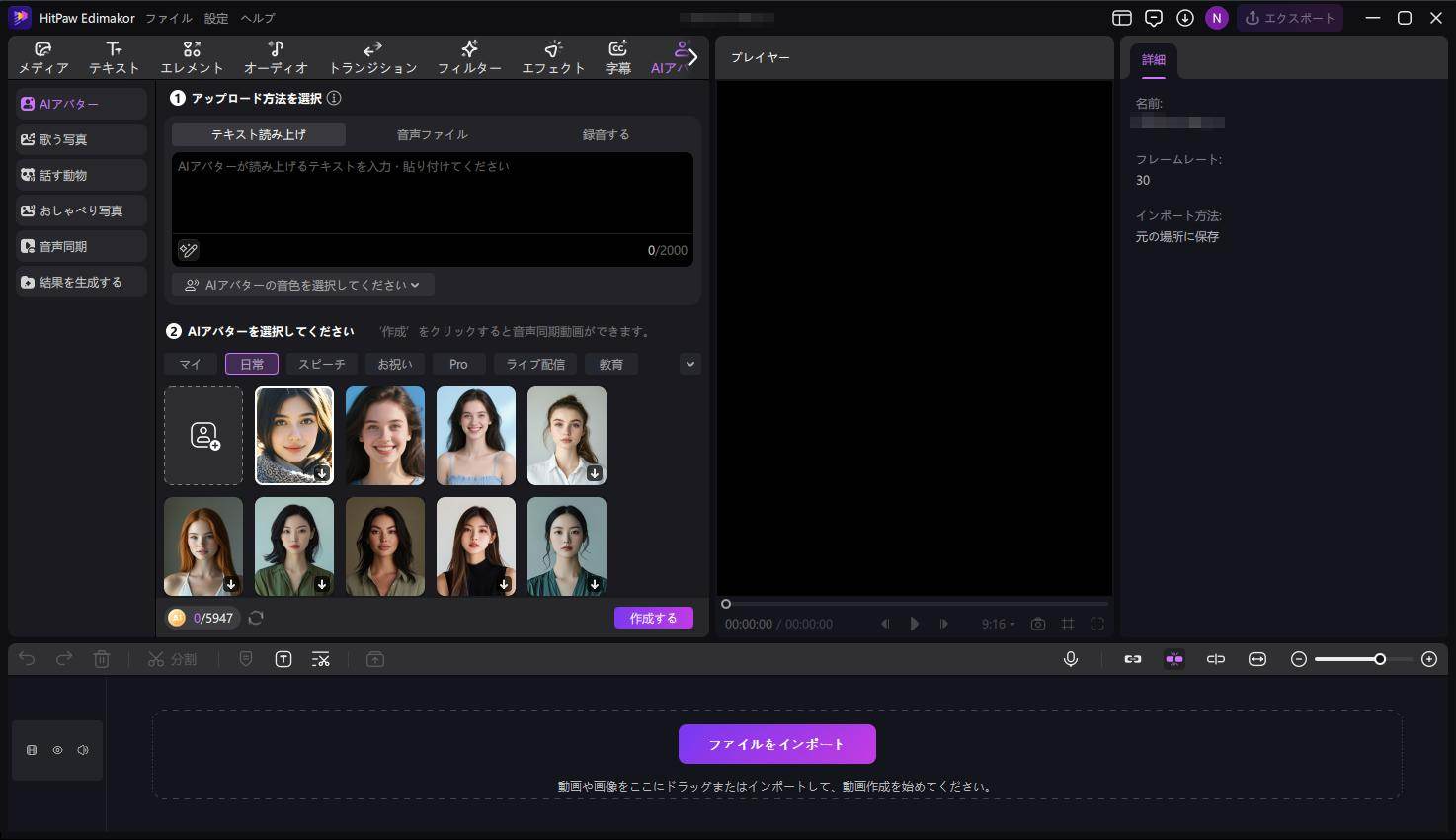Open the Subtitles (字幕) panel
Viewport: 1456px width, 840px height.
tap(617, 57)
